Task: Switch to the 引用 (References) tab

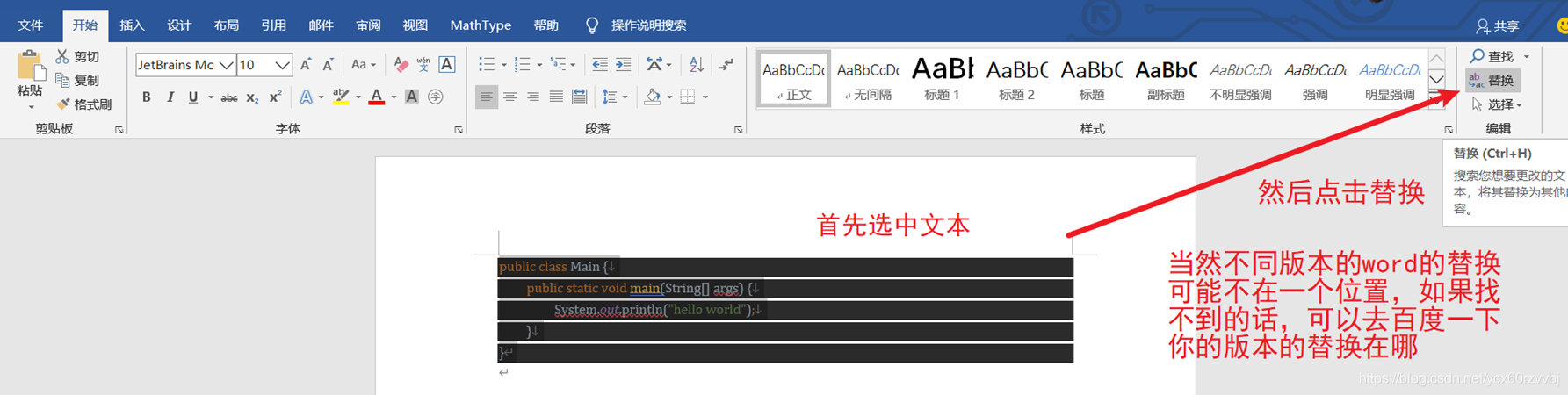Action: pyautogui.click(x=273, y=25)
